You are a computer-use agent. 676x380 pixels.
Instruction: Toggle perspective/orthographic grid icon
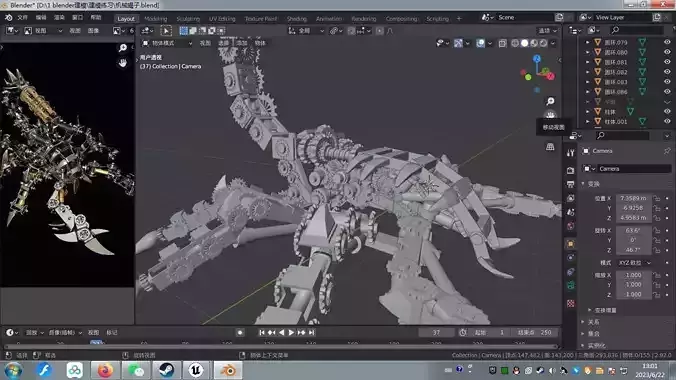(550, 147)
